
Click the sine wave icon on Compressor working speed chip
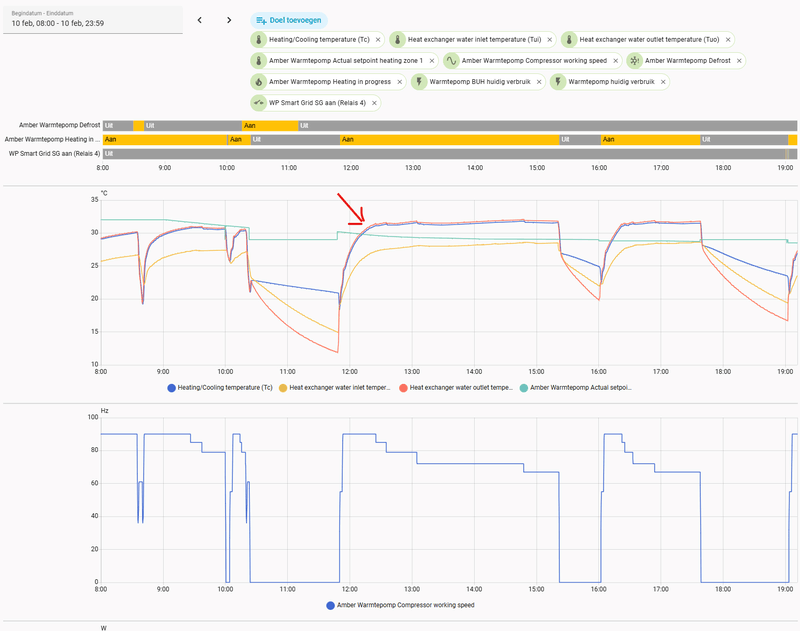tap(452, 59)
